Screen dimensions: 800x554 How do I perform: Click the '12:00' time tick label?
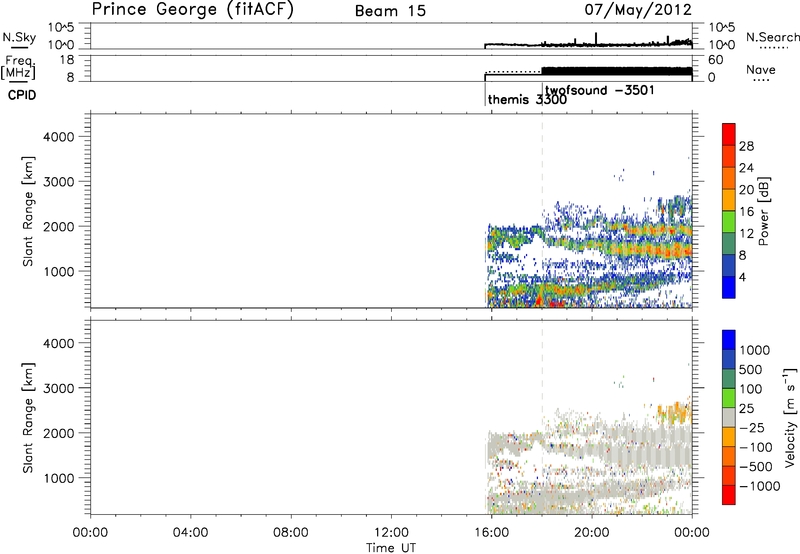click(391, 533)
